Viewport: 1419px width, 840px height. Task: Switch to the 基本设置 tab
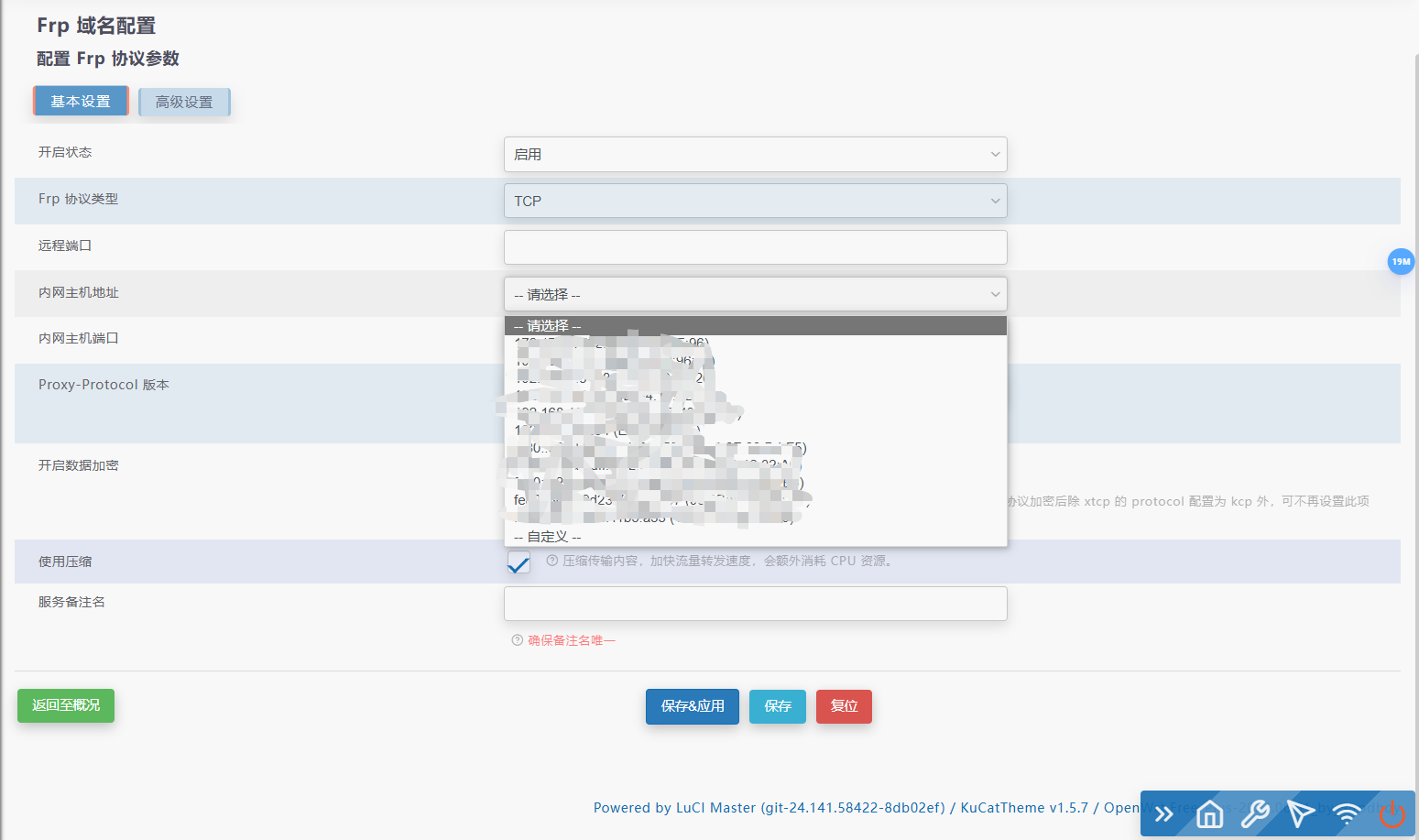(x=81, y=102)
